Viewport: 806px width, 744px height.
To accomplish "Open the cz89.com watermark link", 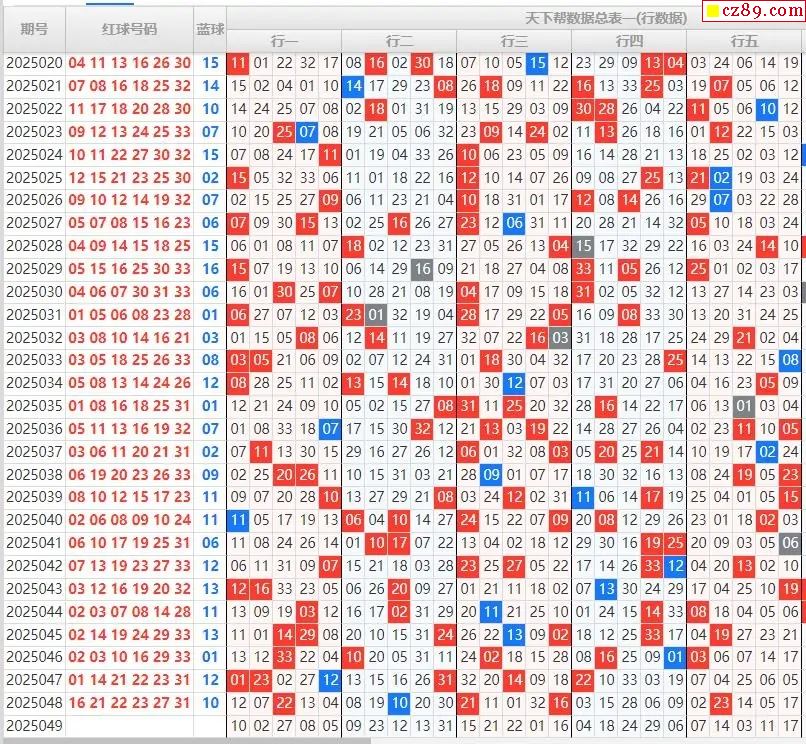I will [x=758, y=12].
